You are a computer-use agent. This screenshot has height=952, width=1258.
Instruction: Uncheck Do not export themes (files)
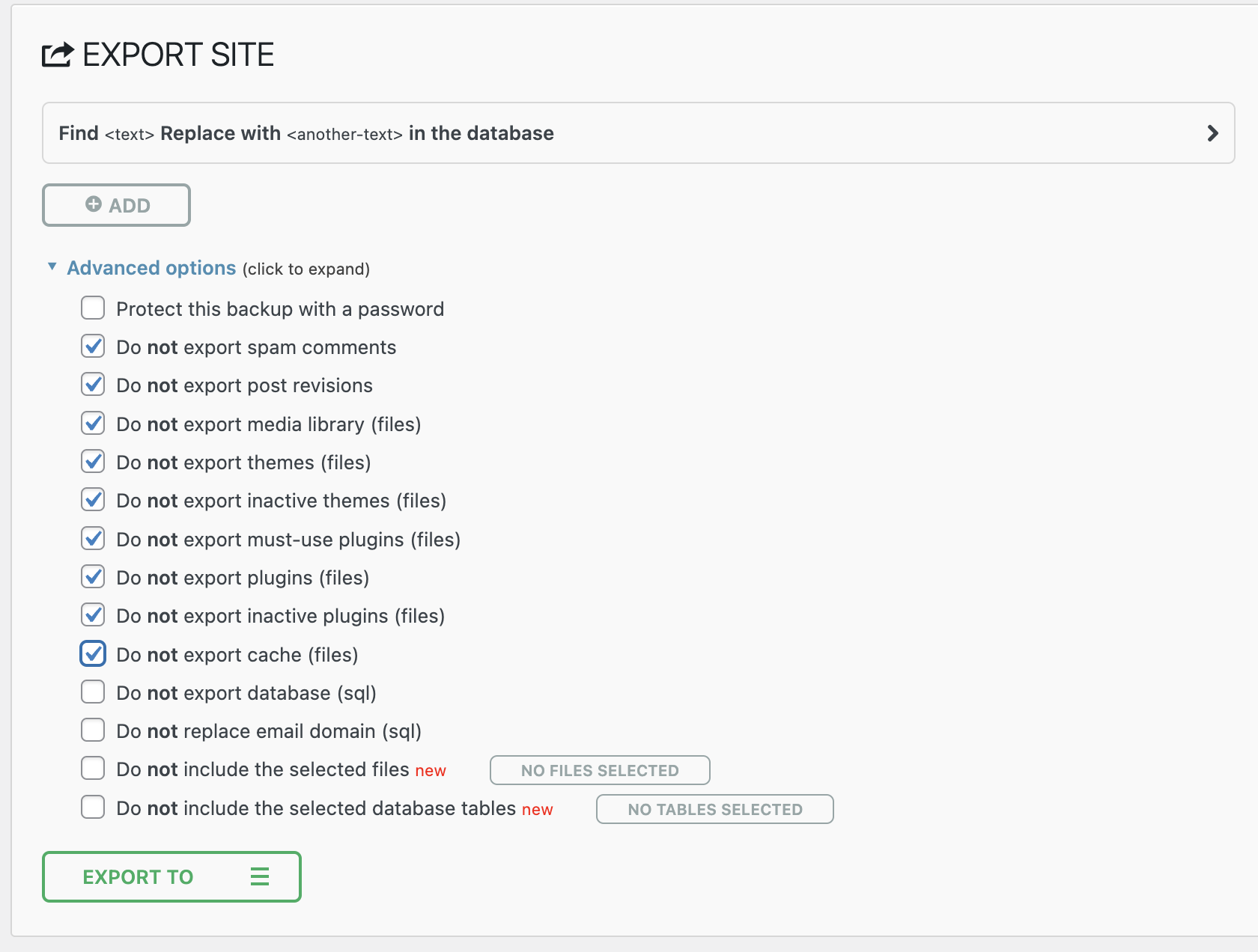tap(93, 462)
